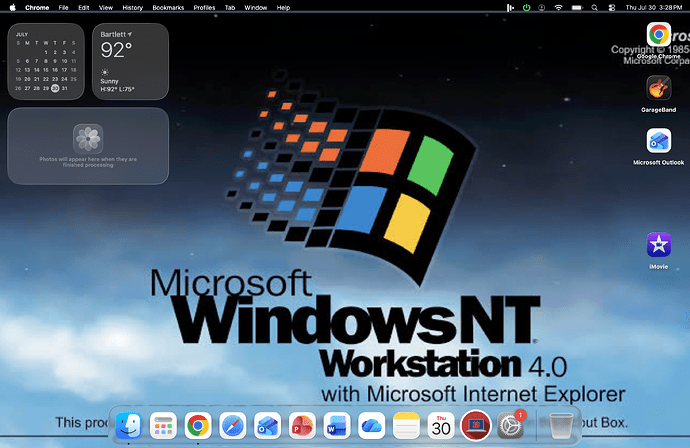The width and height of the screenshot is (690, 448).
Task: Open the View menu
Action: (x=106, y=7)
